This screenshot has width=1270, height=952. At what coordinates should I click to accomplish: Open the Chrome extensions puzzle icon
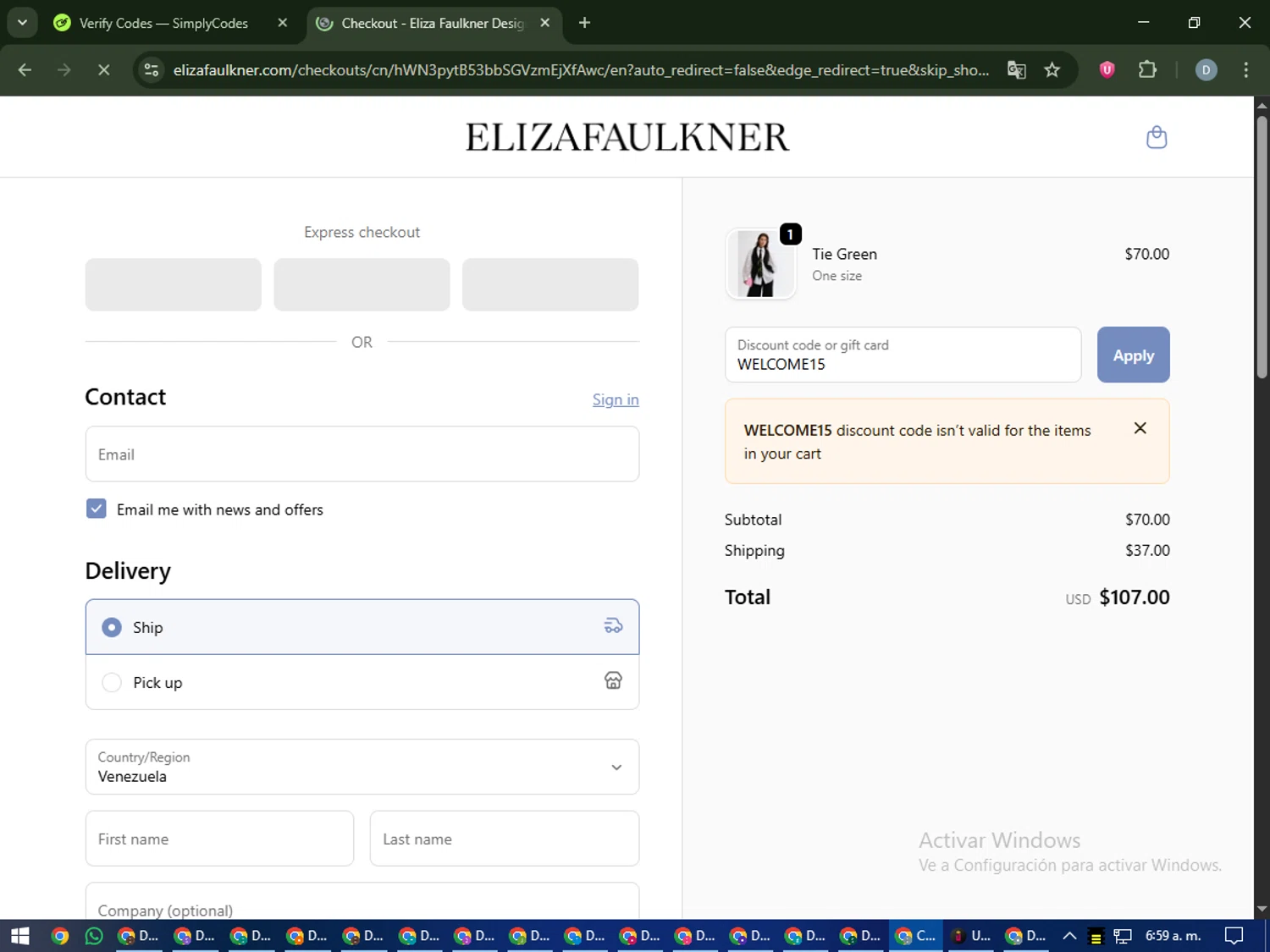[x=1147, y=70]
